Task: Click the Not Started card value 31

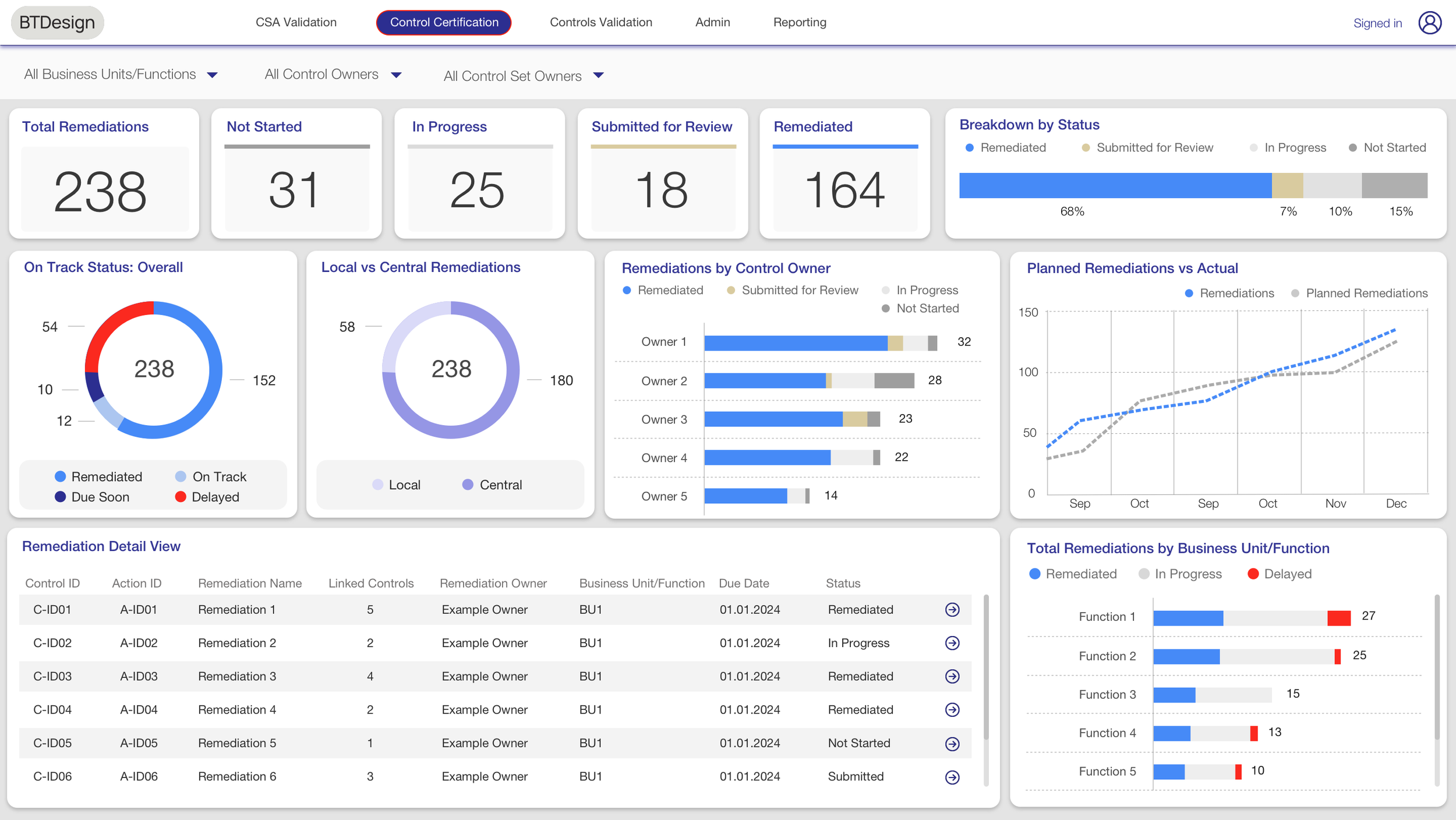Action: click(294, 190)
